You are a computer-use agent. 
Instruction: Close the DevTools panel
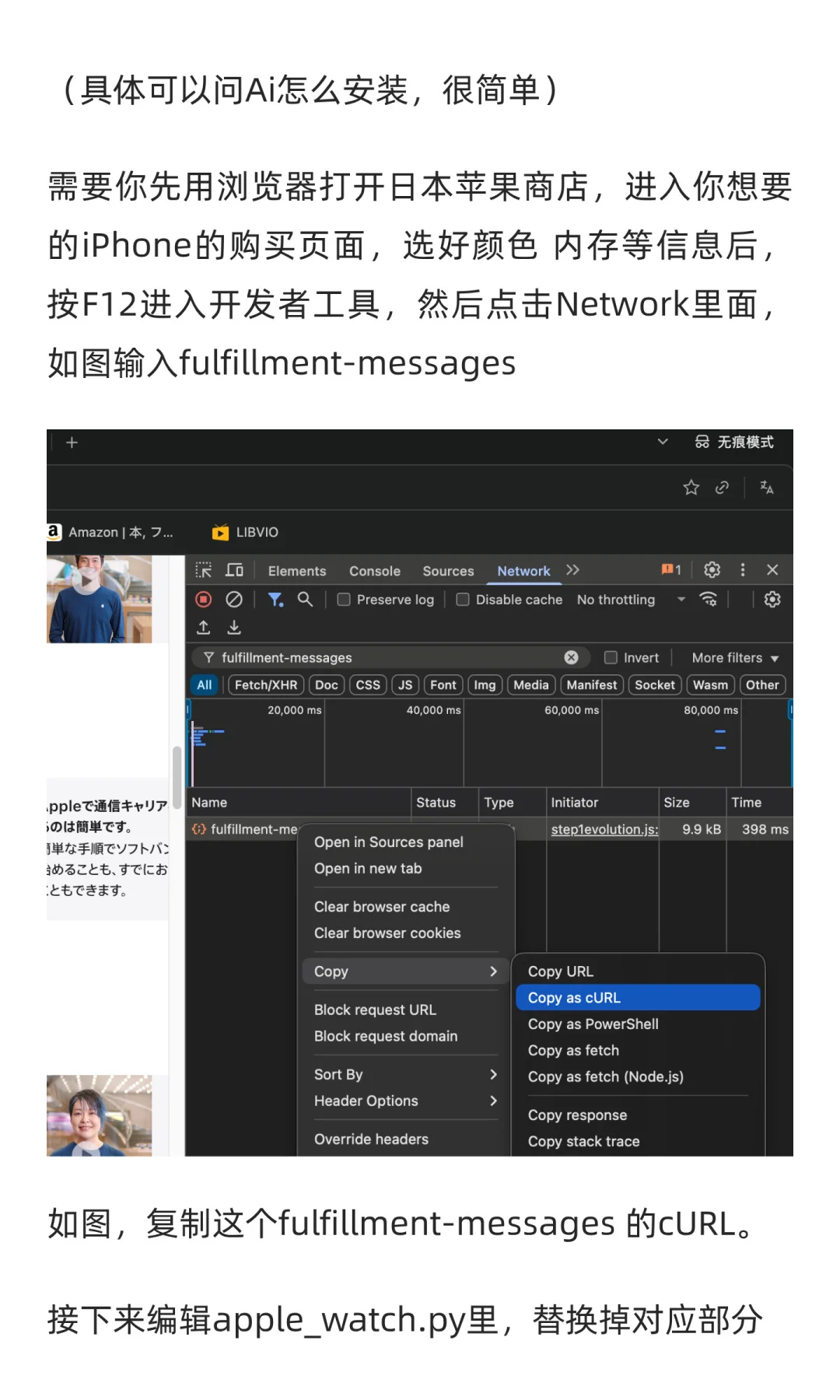click(772, 570)
